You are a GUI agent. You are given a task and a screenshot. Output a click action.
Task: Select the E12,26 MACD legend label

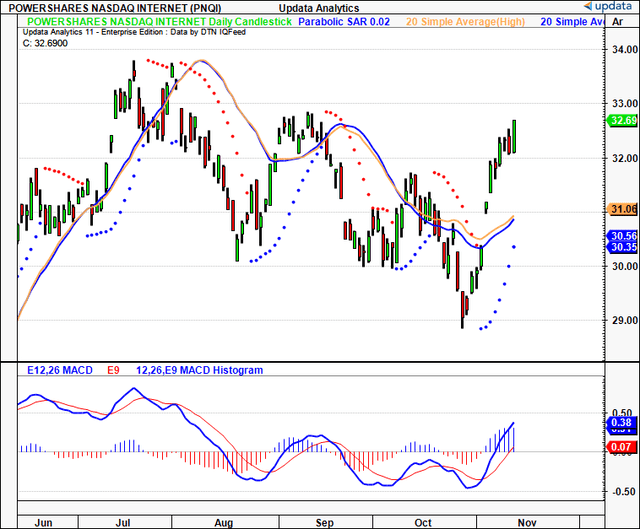(60, 370)
